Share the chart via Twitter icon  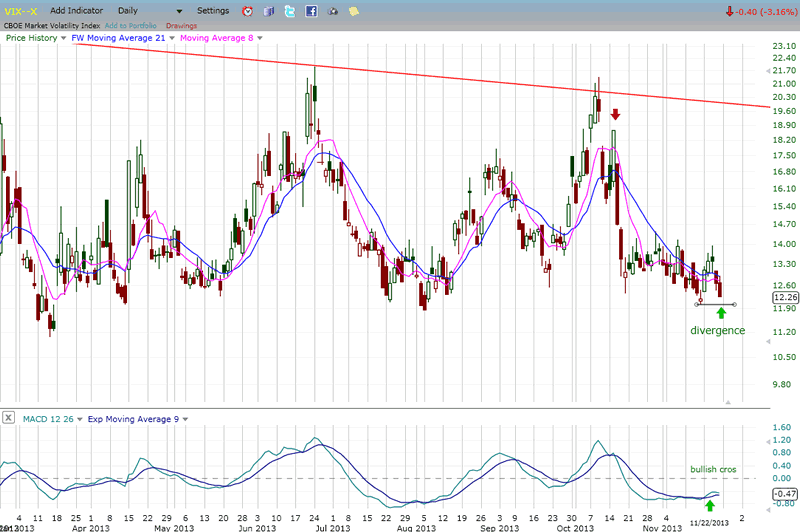pos(290,11)
